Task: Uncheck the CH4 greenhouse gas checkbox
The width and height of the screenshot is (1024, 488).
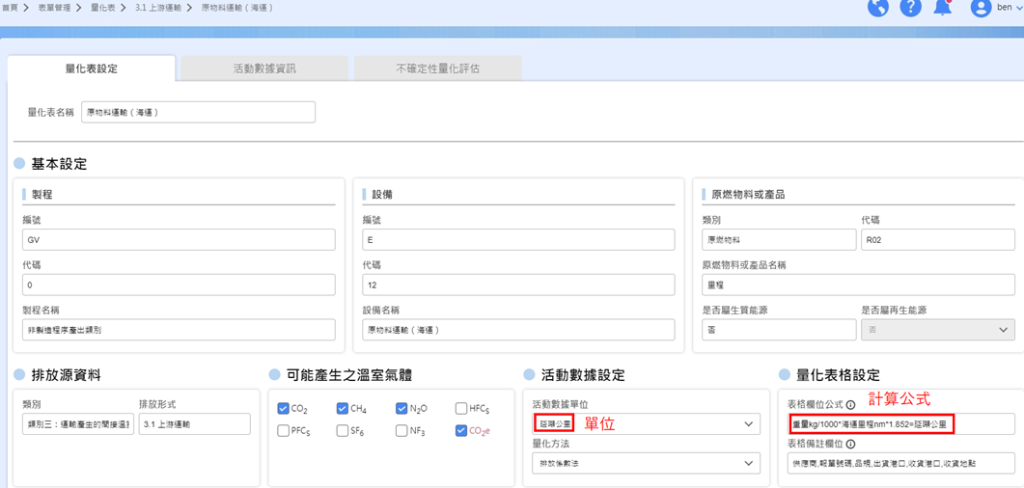Action: coord(343,408)
